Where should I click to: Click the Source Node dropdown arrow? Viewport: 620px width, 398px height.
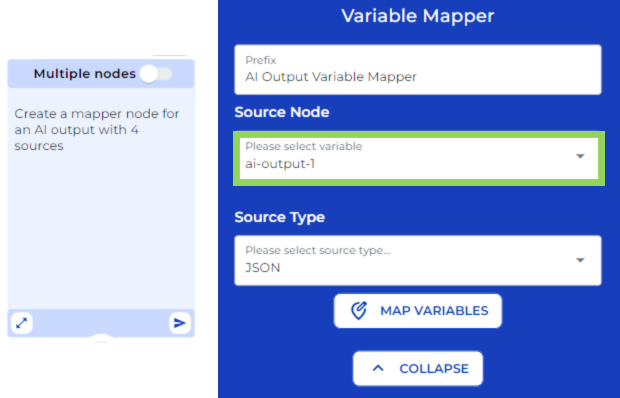pyautogui.click(x=580, y=157)
